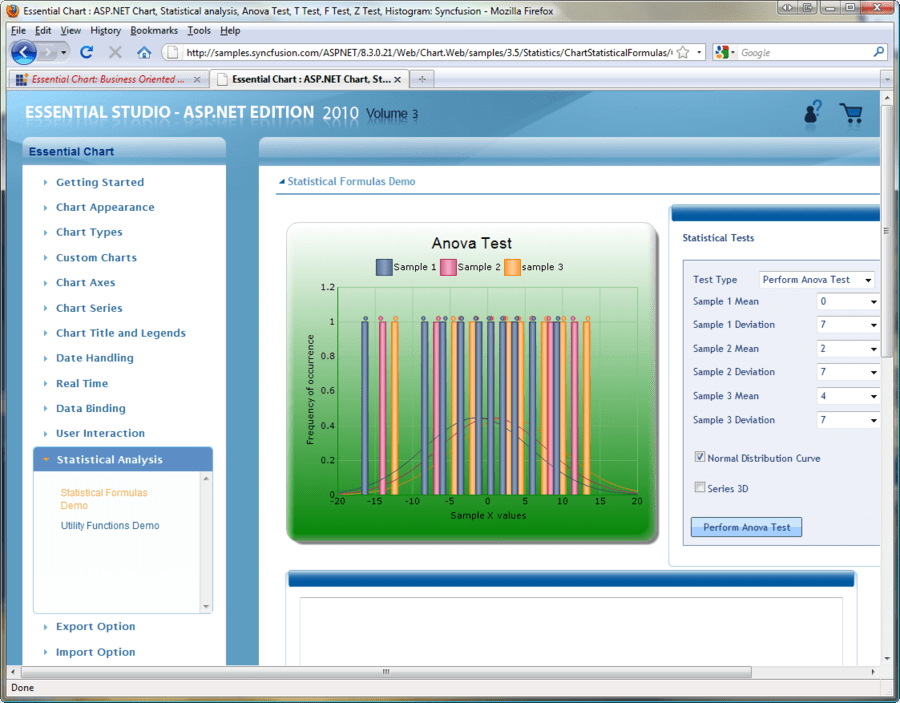Enable the Series 3D checkbox
This screenshot has width=900, height=703.
(700, 487)
